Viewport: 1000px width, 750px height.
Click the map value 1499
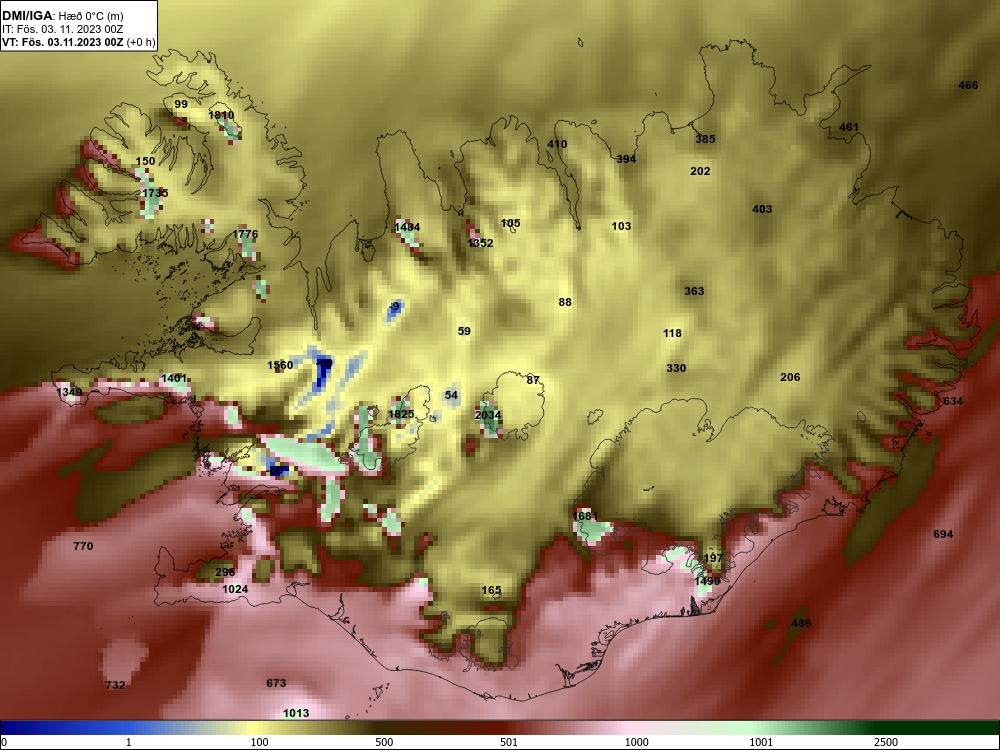707,582
